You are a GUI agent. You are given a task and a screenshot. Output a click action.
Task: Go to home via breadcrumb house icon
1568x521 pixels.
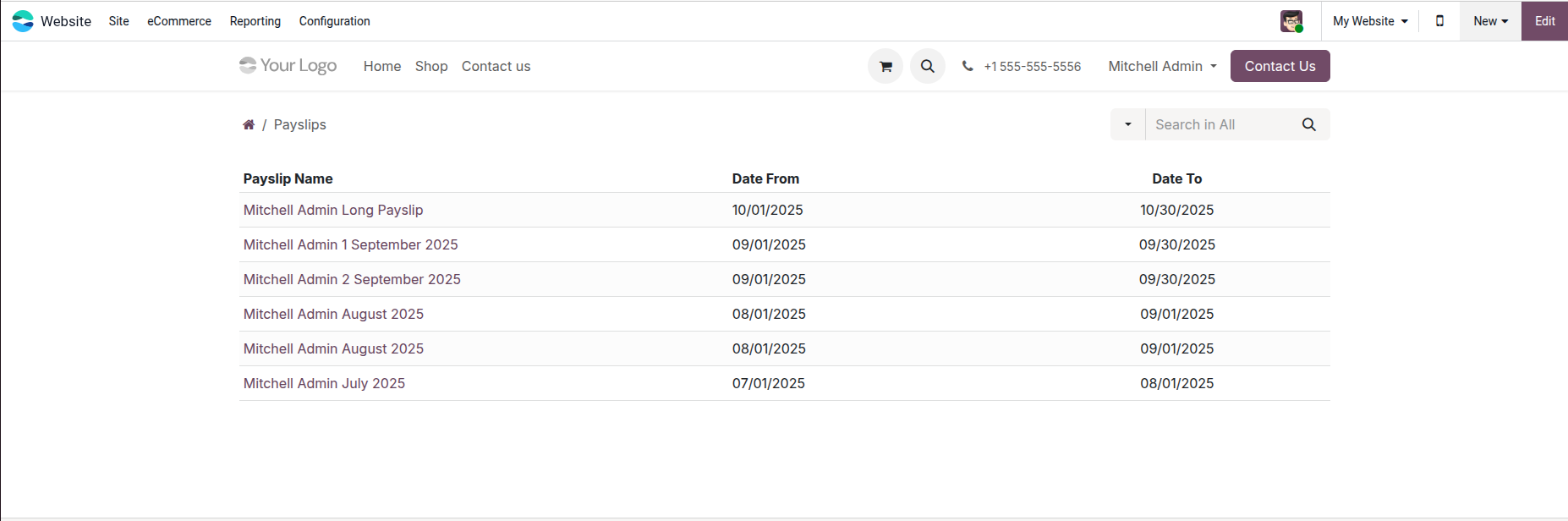(x=249, y=124)
